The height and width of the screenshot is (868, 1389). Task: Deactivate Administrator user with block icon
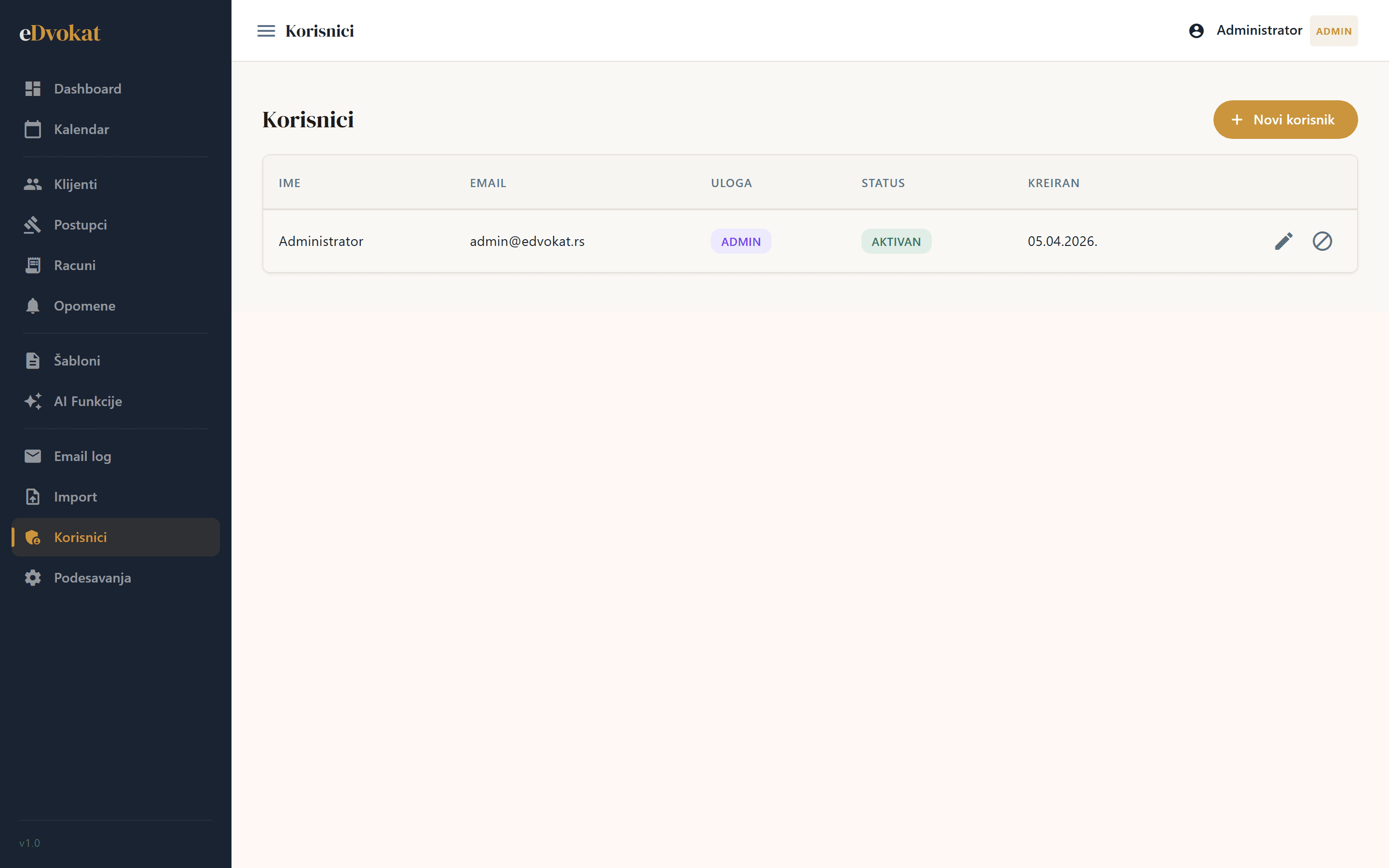[1322, 241]
